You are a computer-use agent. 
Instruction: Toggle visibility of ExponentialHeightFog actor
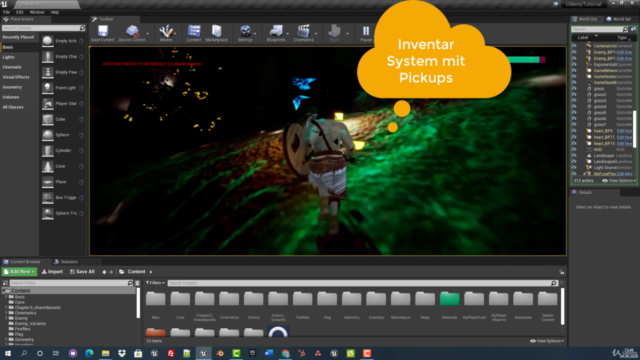click(574, 64)
